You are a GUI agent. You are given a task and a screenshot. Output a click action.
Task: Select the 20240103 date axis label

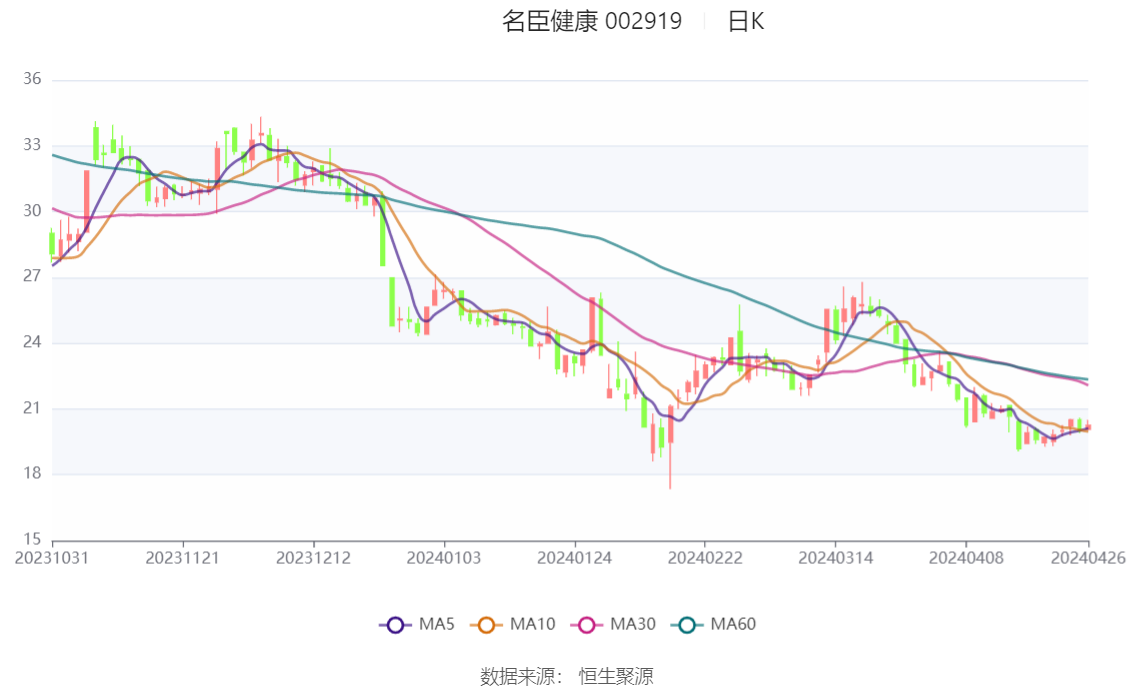click(x=444, y=557)
